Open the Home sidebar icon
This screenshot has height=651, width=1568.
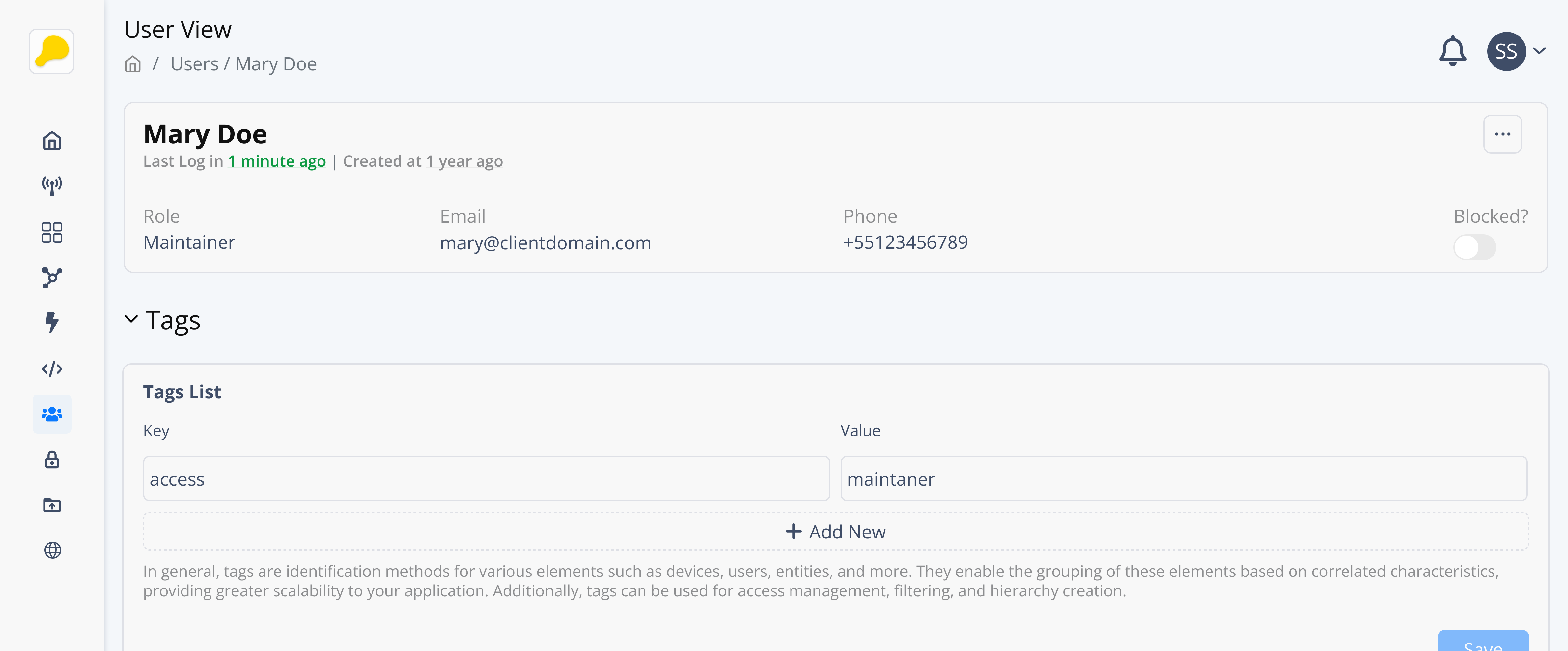click(52, 141)
